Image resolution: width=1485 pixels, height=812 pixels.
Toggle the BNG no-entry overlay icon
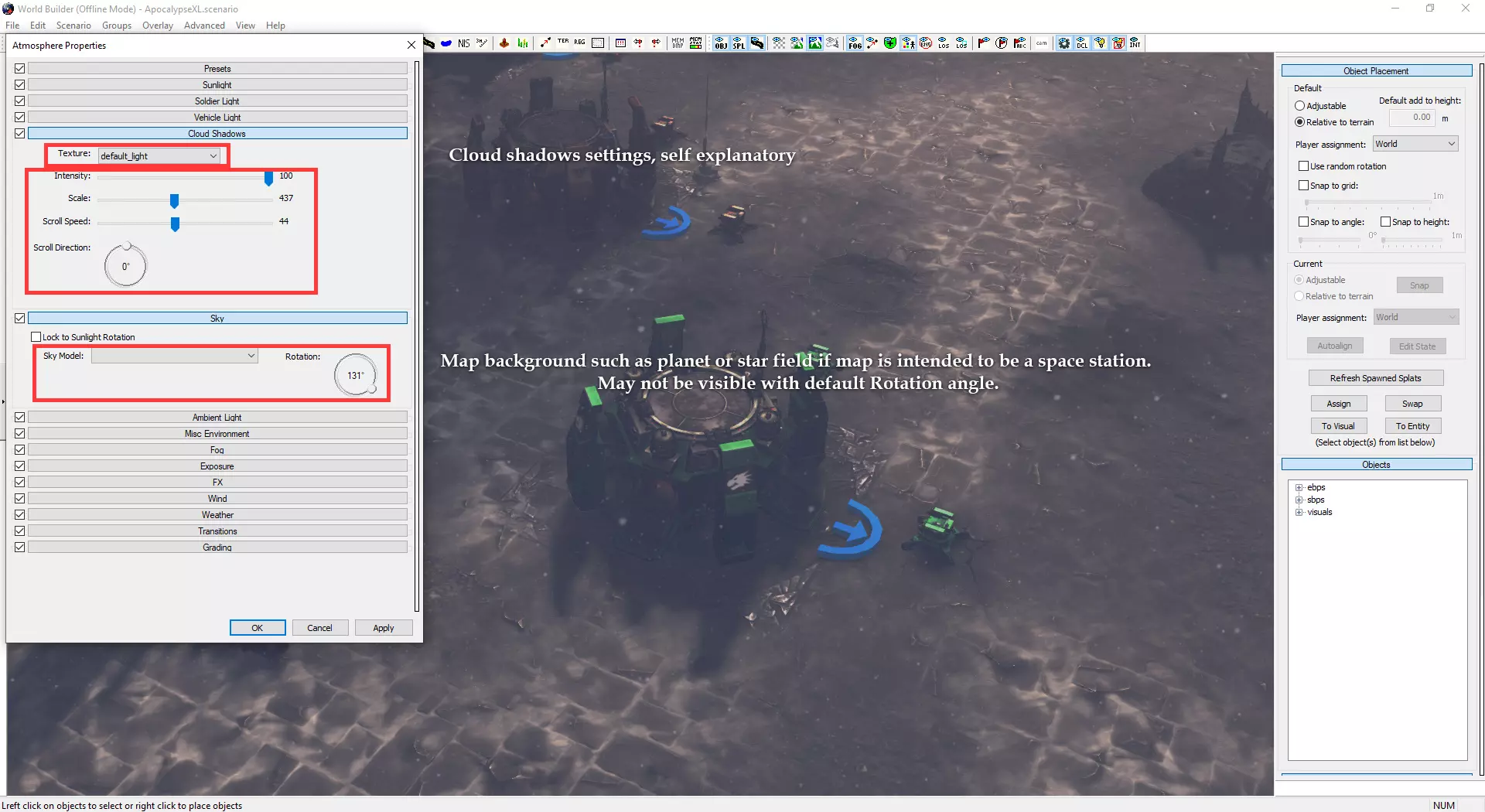pos(926,43)
